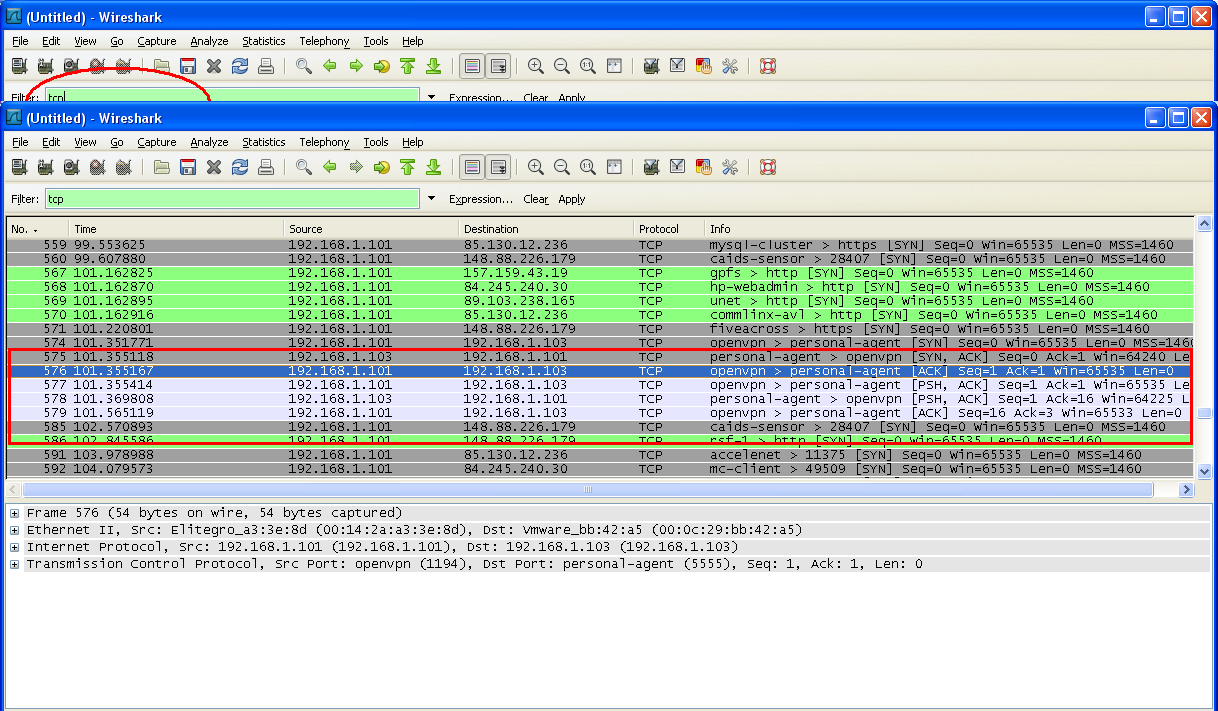1218x711 pixels.
Task: Open the File menu in back window
Action: click(20, 41)
